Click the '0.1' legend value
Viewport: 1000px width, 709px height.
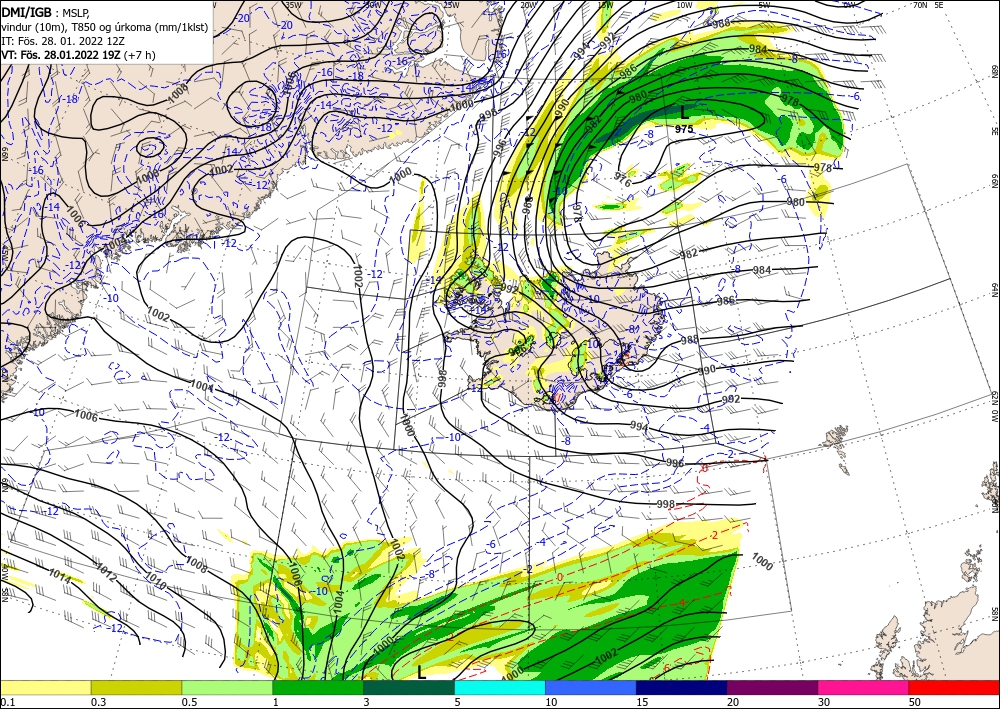tap(8, 702)
